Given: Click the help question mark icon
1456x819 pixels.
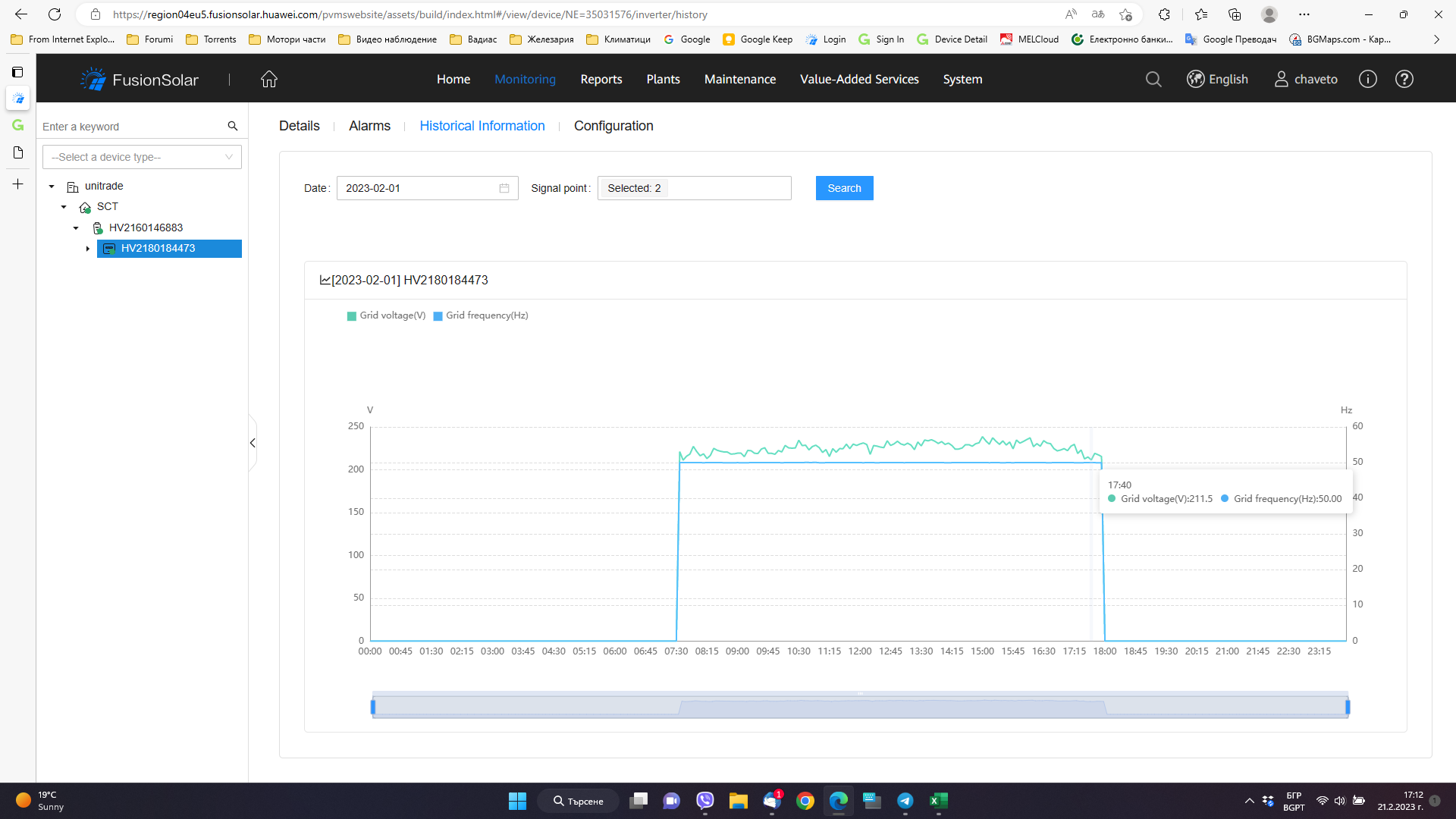Looking at the screenshot, I should 1404,80.
